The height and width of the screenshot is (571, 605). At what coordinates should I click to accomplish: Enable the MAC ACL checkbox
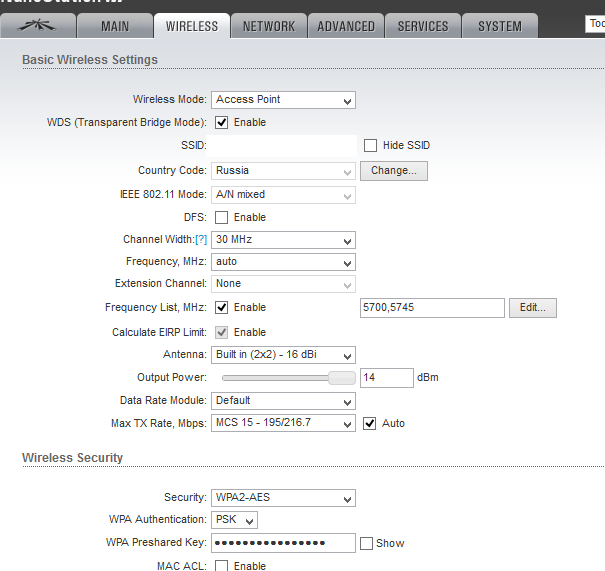[x=221, y=566]
